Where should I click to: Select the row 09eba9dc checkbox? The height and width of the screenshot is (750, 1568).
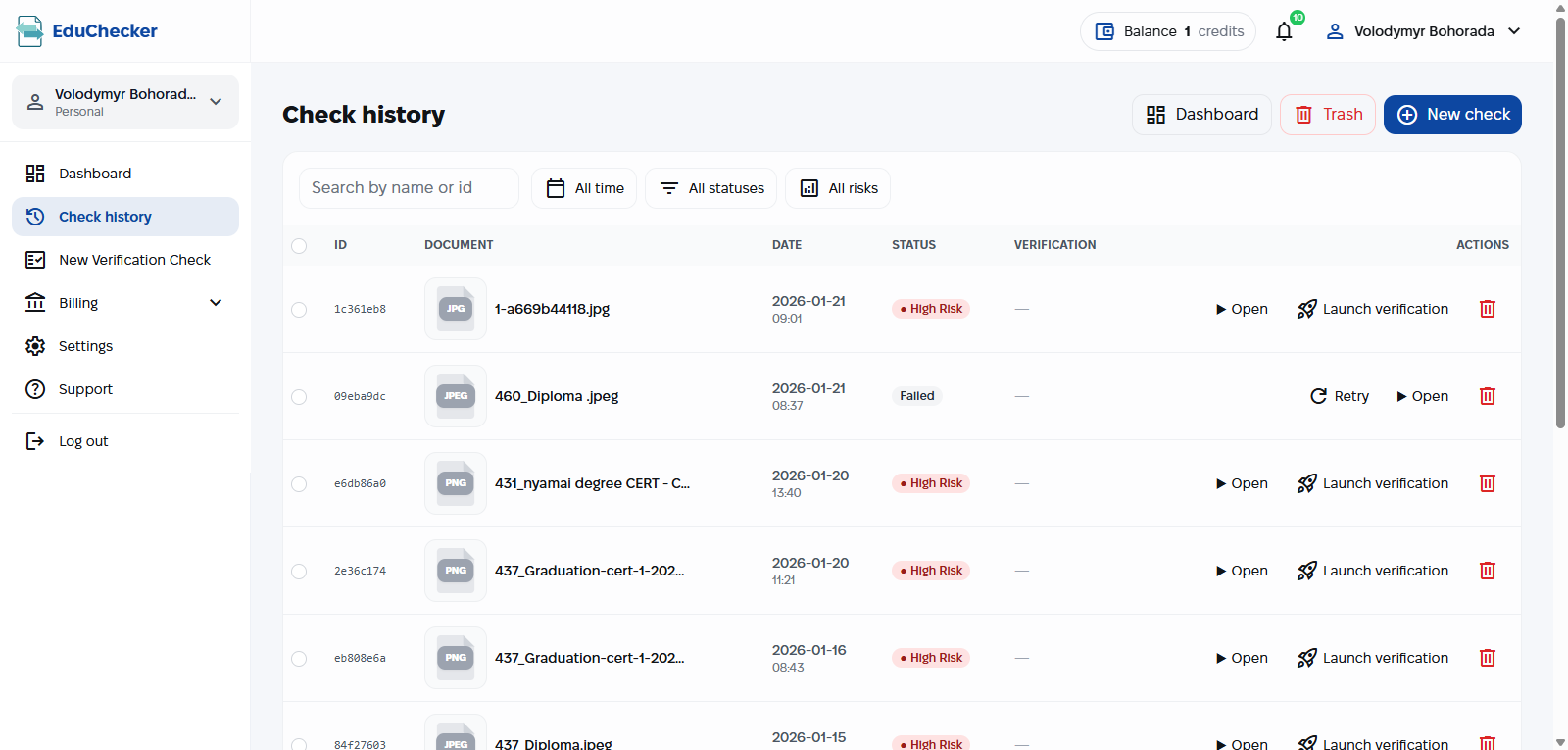(x=299, y=397)
